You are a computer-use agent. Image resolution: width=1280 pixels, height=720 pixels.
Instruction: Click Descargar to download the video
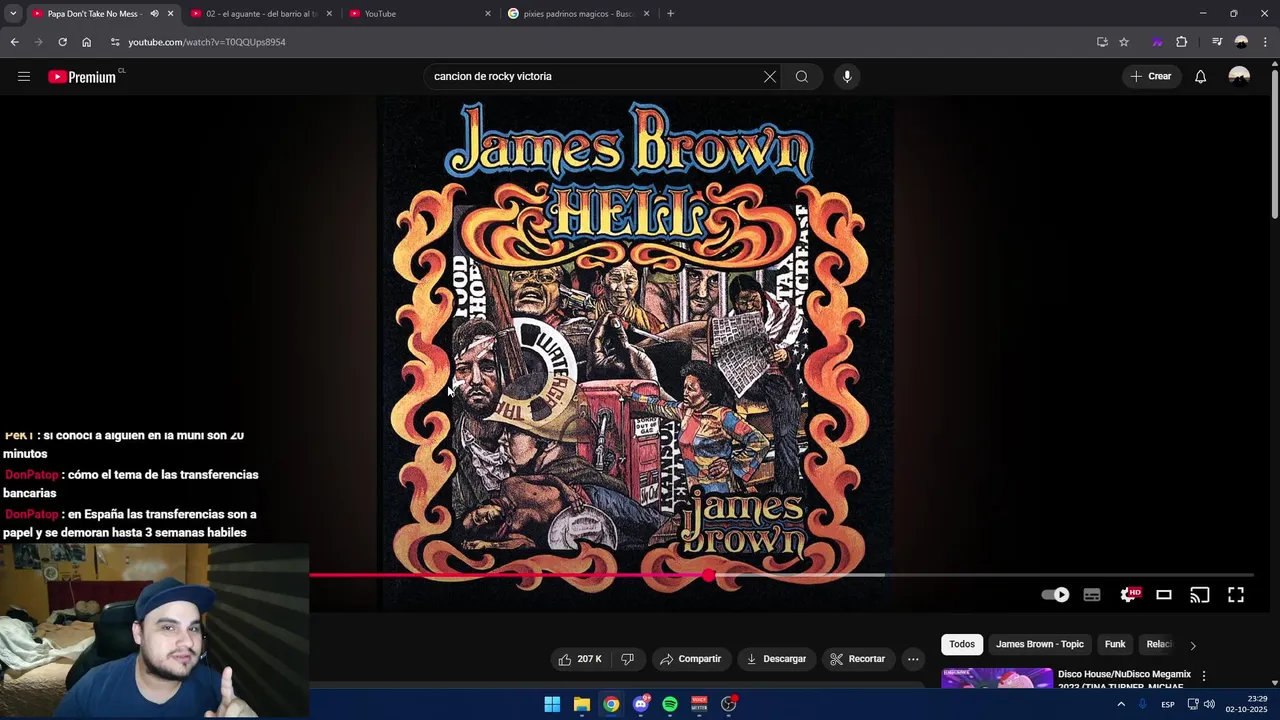coord(777,659)
